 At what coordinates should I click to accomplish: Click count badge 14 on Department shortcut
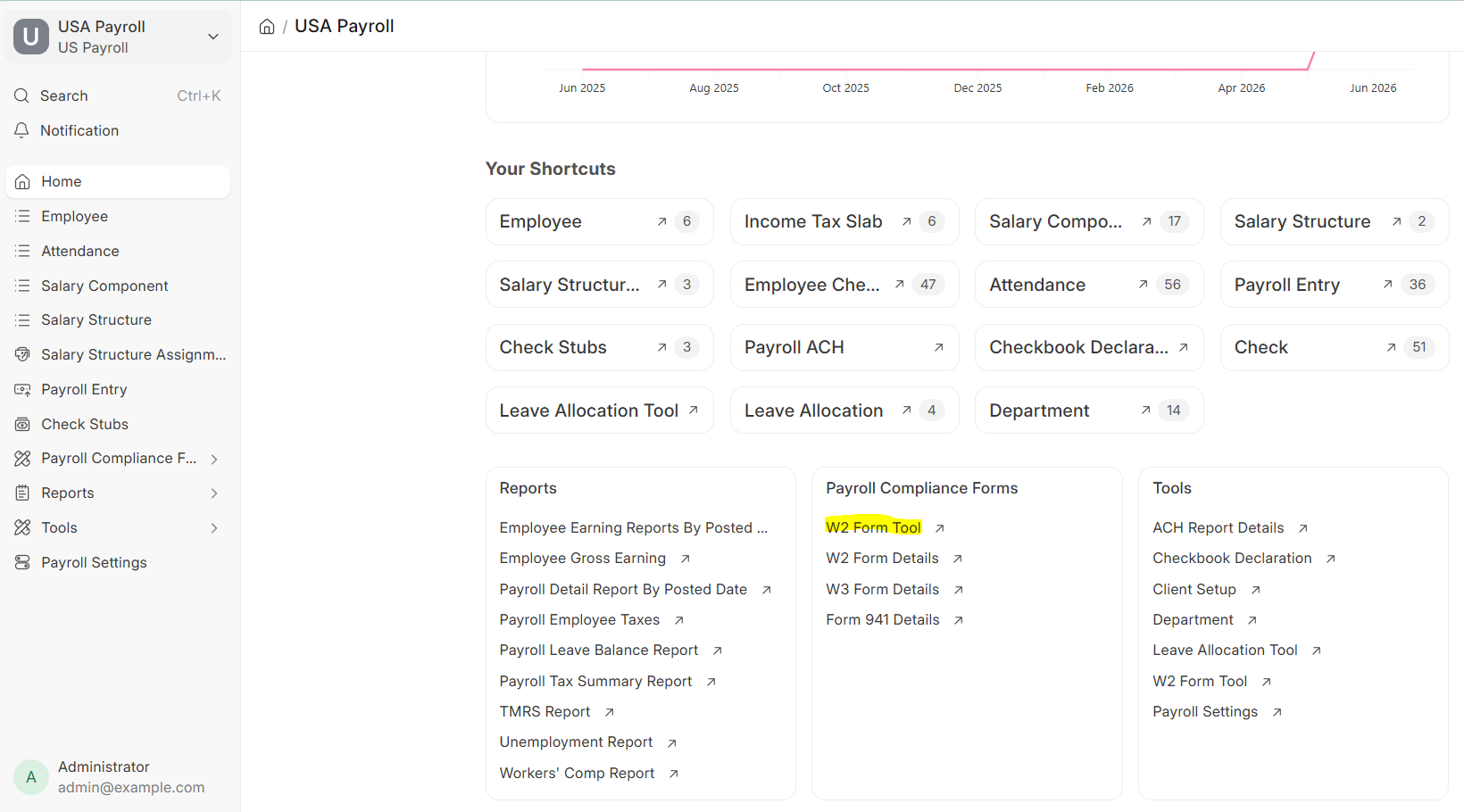click(1173, 410)
